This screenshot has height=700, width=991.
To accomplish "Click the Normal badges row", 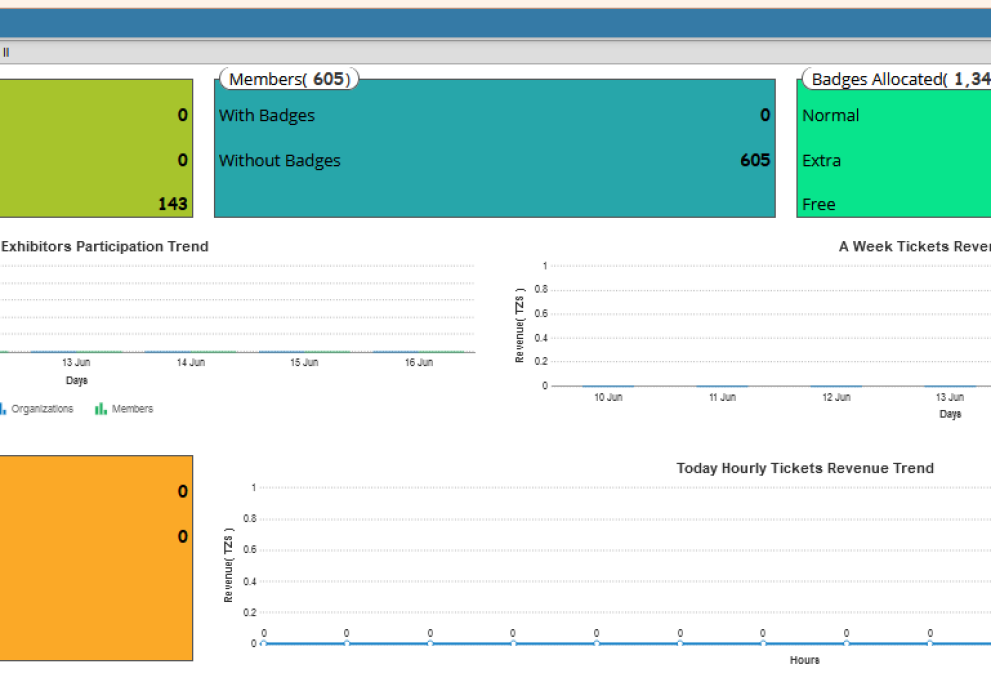I will pos(831,116).
